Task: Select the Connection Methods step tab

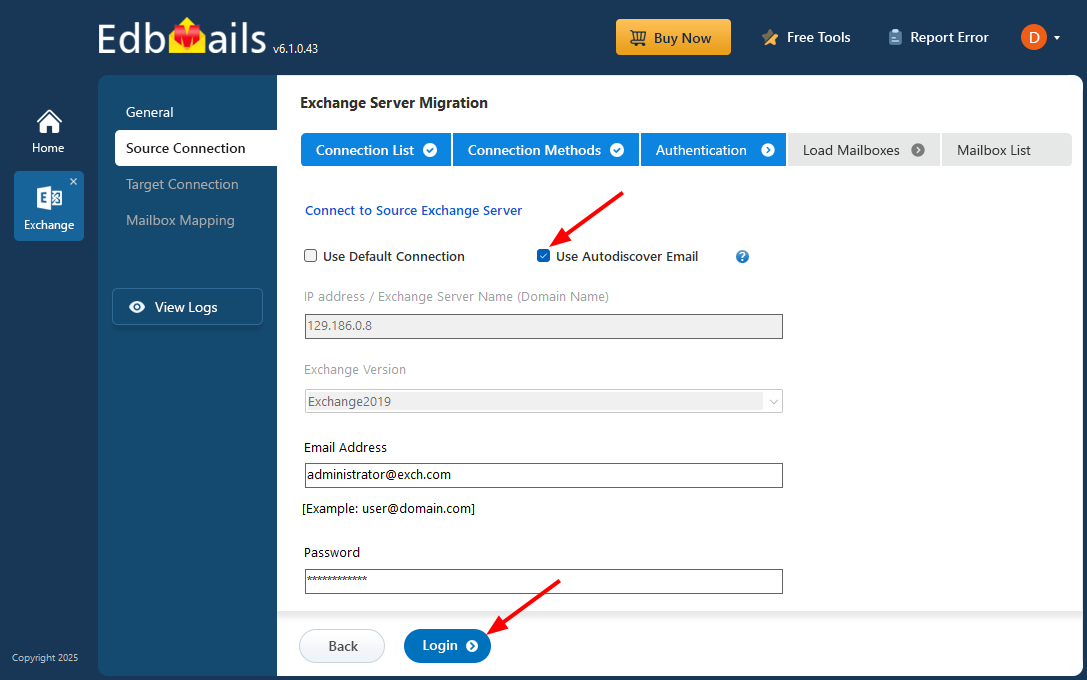Action: (x=545, y=150)
